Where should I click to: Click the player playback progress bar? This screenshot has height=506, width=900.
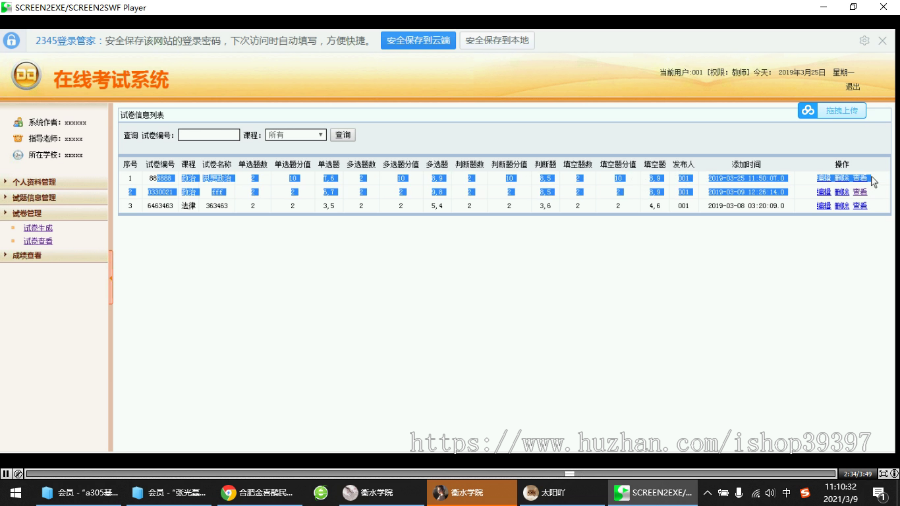click(430, 474)
